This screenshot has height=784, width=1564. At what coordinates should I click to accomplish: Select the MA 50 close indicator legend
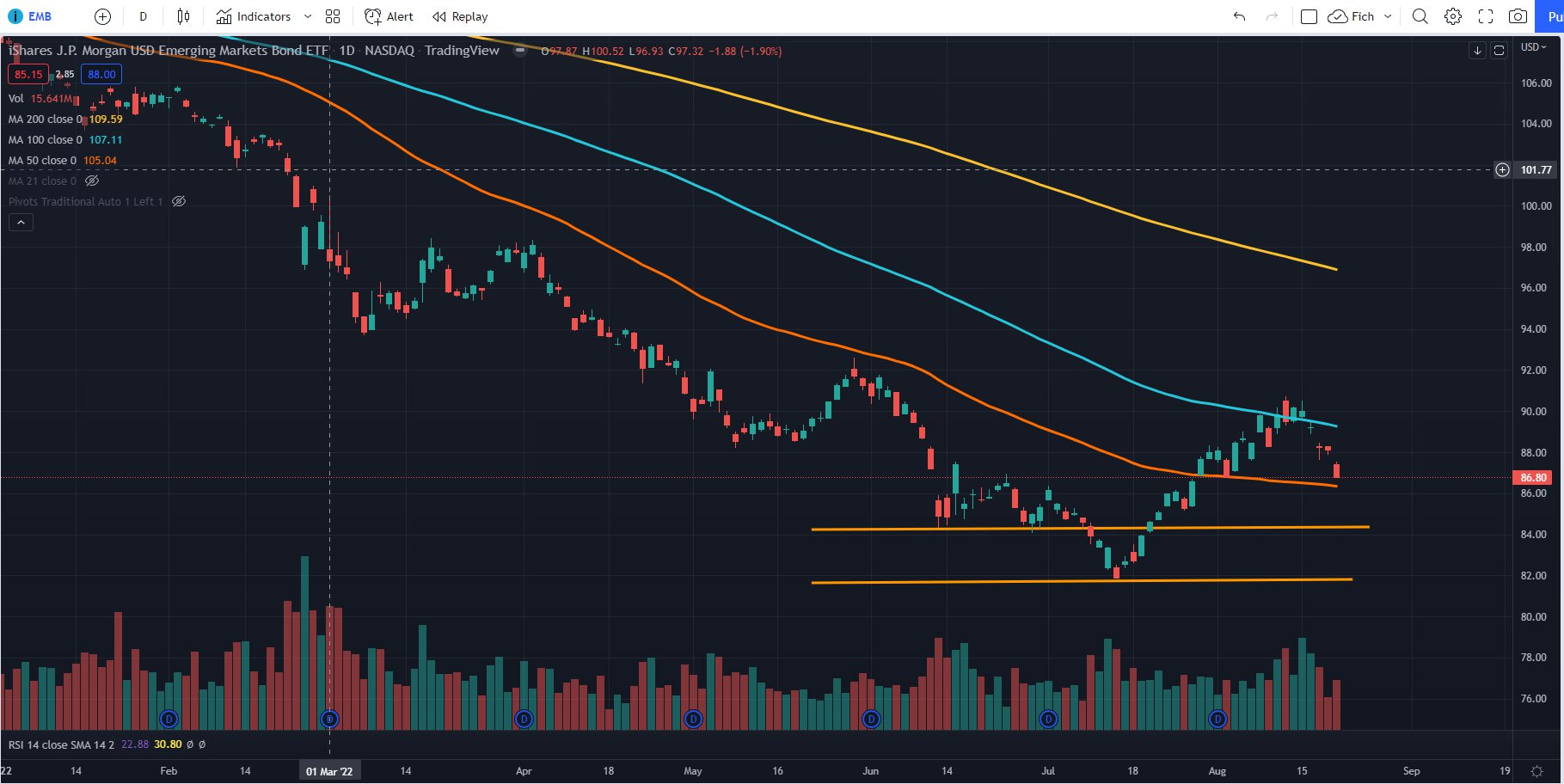pyautogui.click(x=62, y=161)
